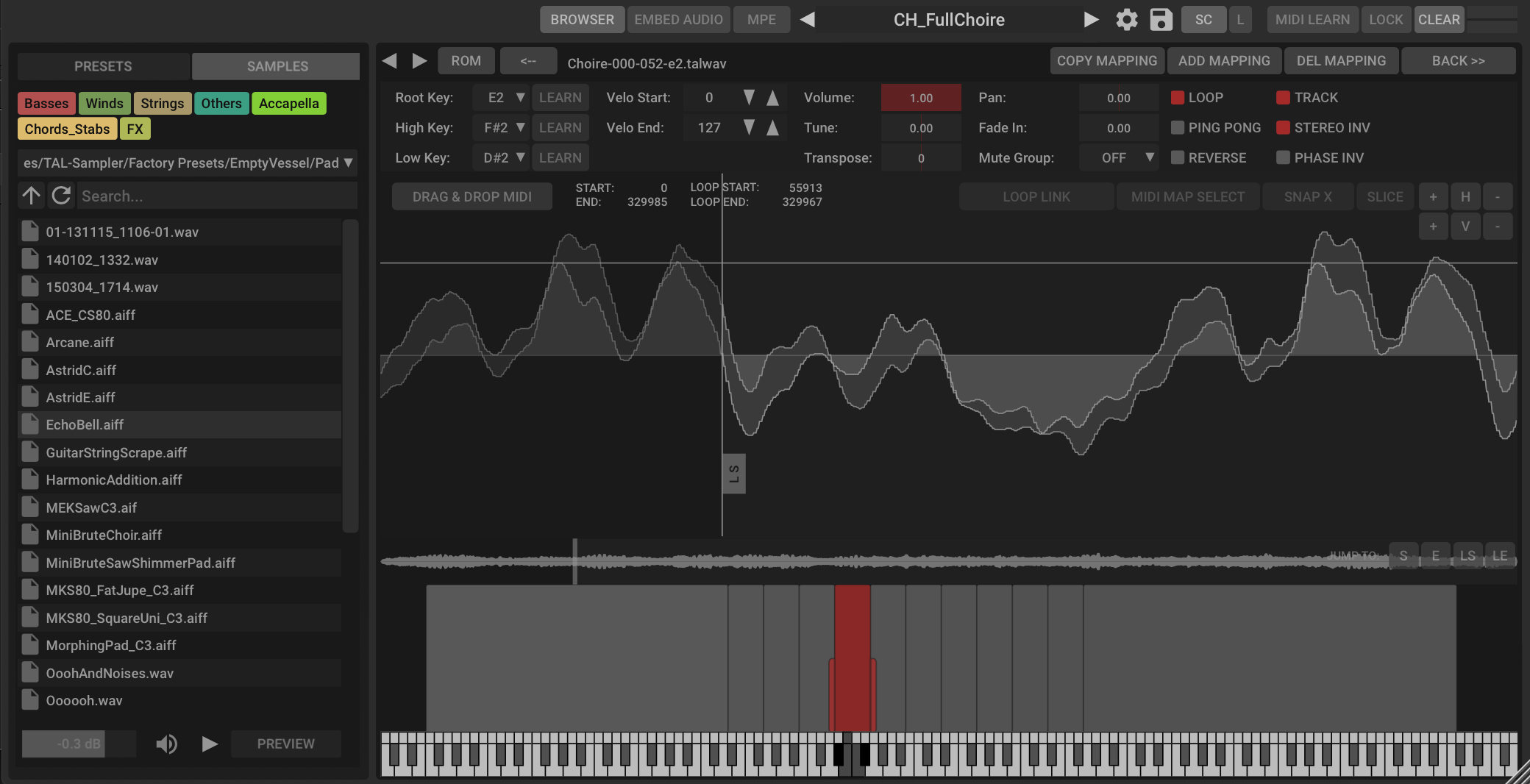Open the settings gear icon
1530x784 pixels.
tap(1126, 20)
